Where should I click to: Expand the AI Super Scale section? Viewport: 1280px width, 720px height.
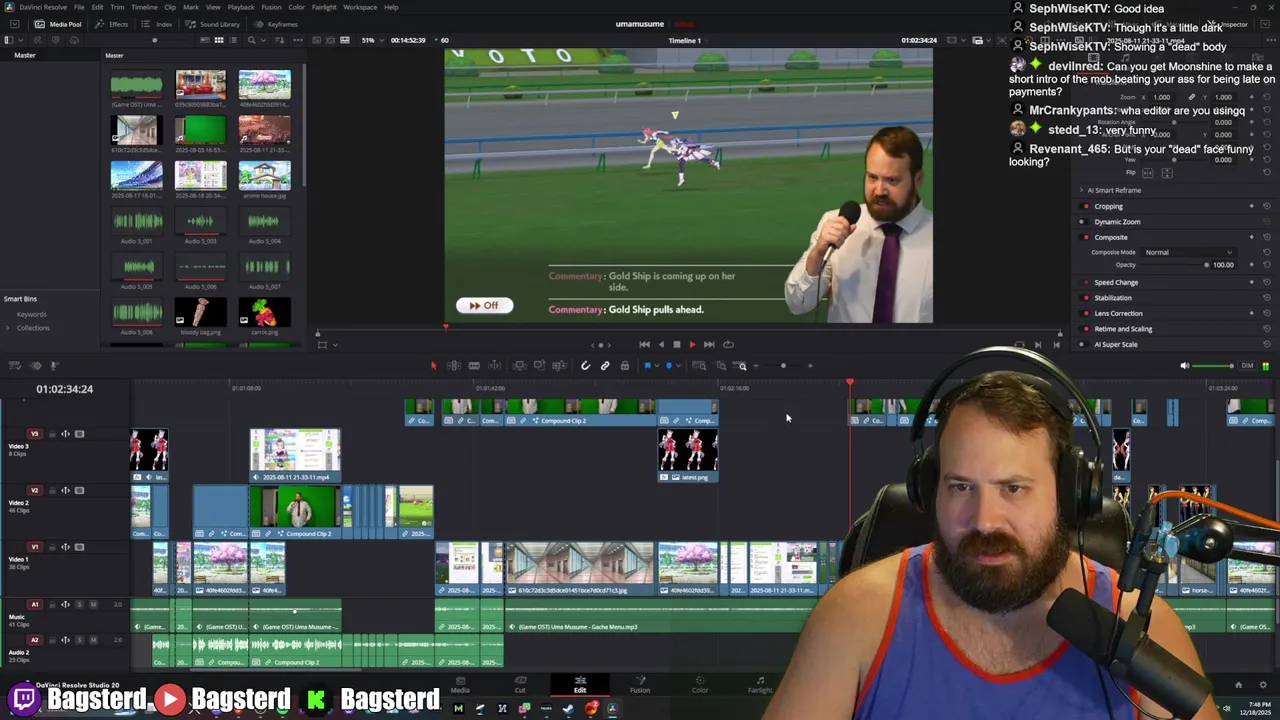[1116, 345]
